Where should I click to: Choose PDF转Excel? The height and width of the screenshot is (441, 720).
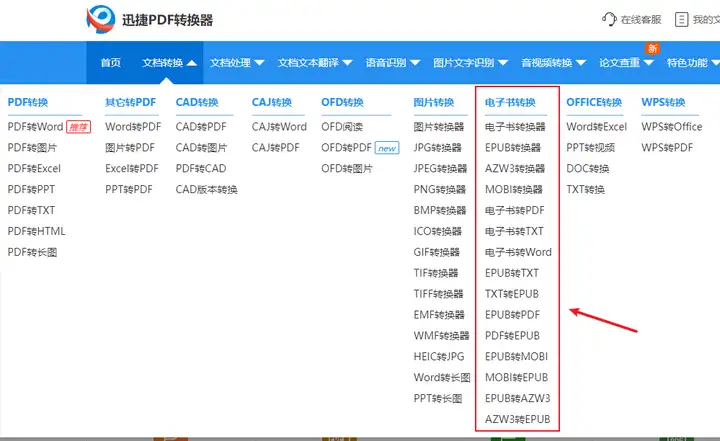(x=34, y=169)
